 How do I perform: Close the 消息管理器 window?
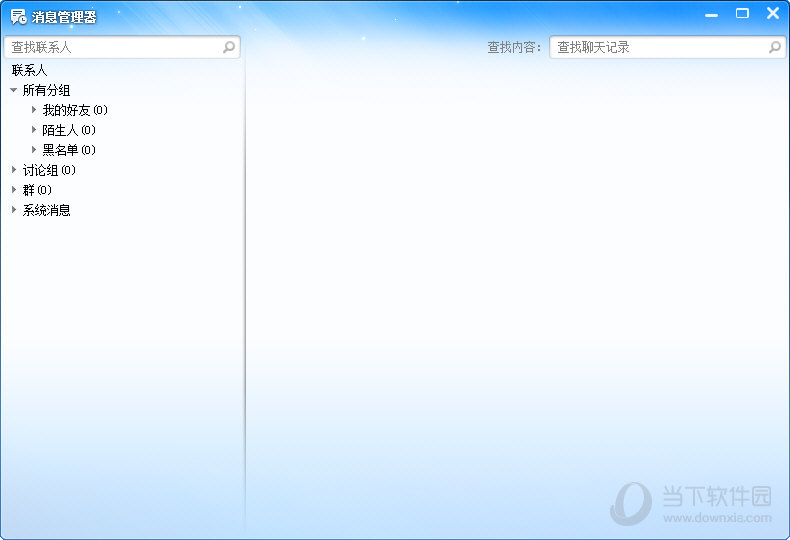point(773,13)
